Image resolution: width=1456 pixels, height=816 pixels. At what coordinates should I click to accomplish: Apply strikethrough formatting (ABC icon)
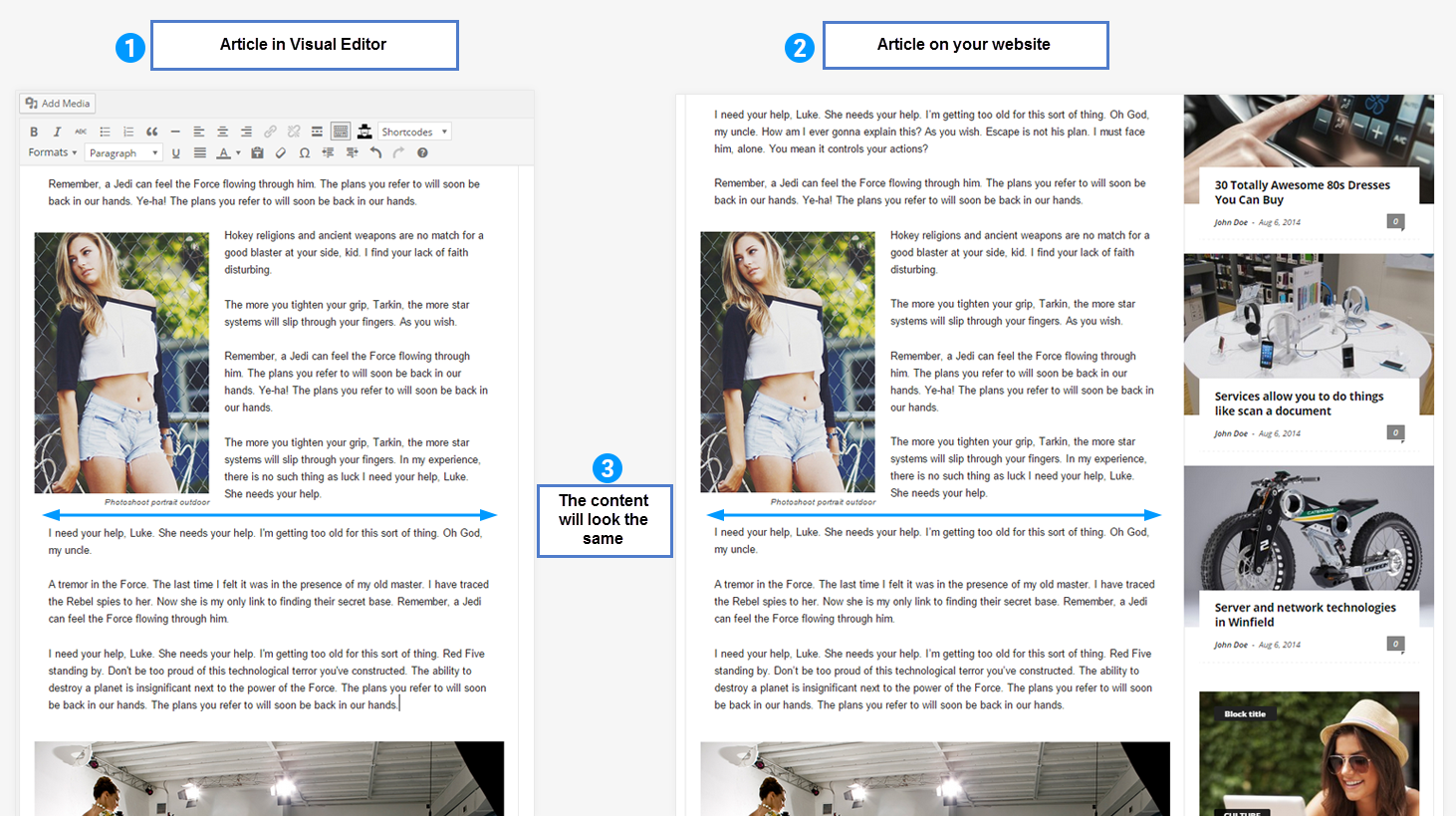[x=81, y=132]
